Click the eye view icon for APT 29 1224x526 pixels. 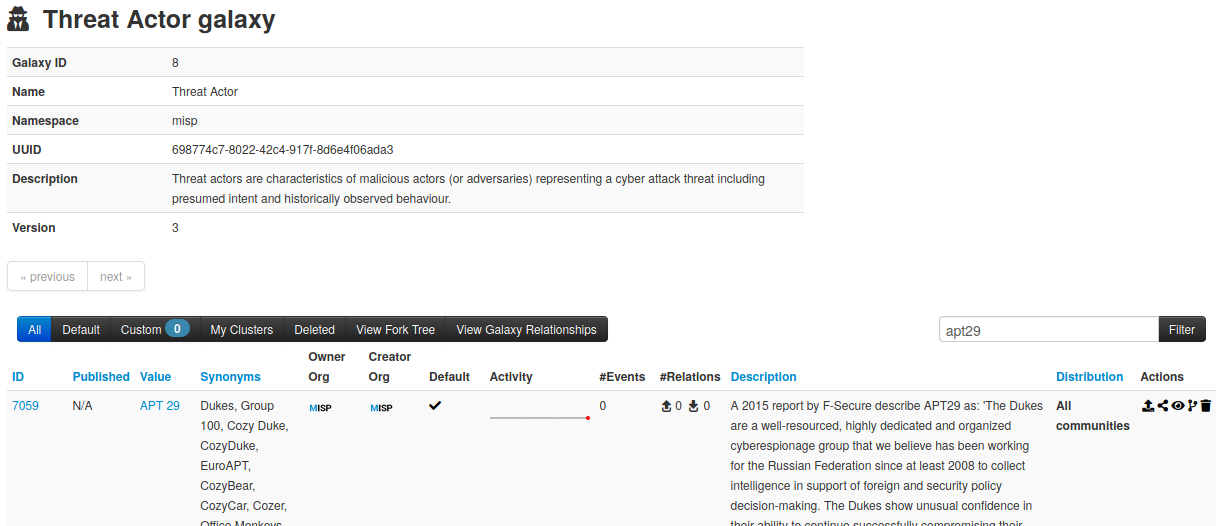(x=1178, y=406)
